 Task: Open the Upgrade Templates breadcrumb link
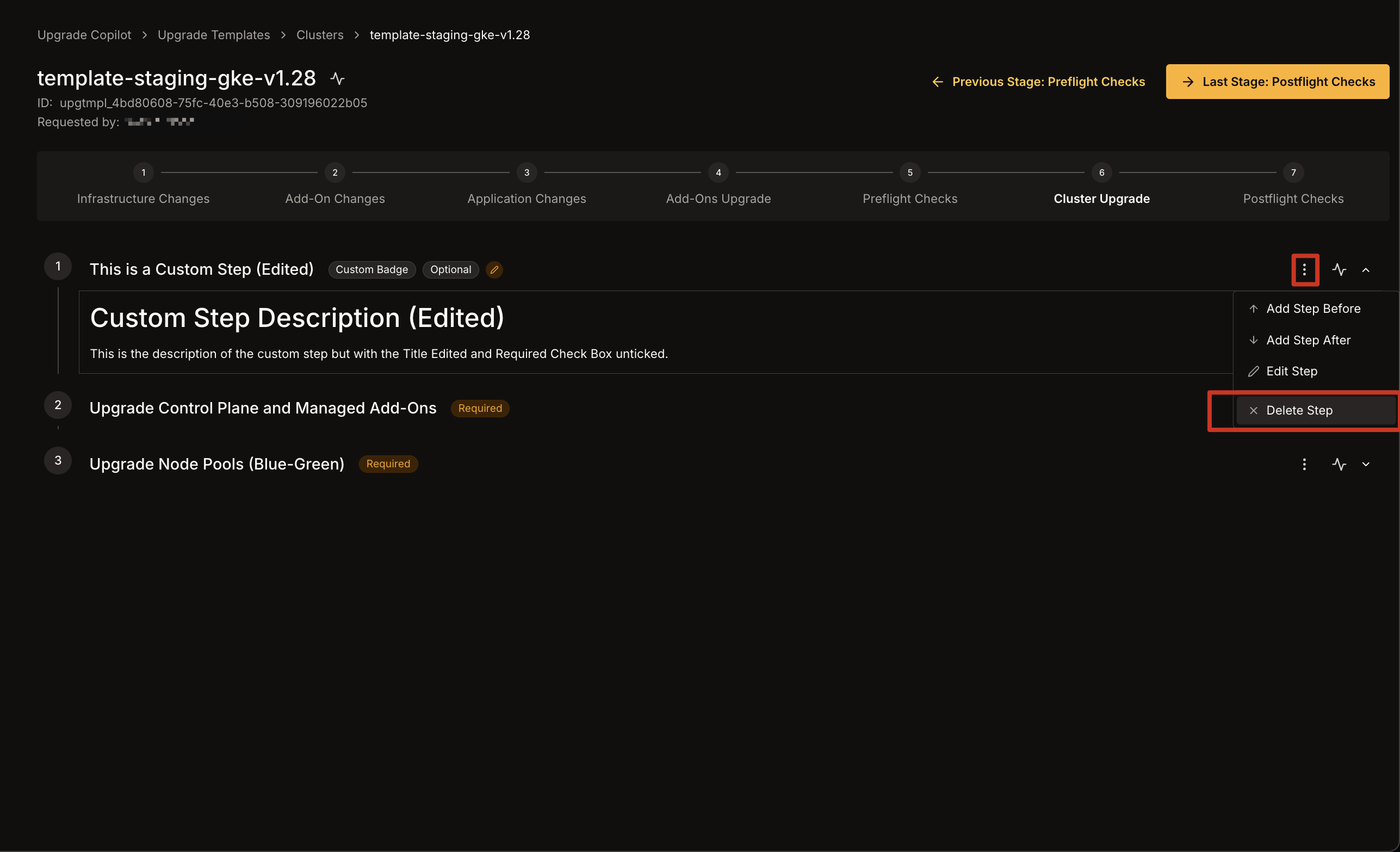pos(214,35)
